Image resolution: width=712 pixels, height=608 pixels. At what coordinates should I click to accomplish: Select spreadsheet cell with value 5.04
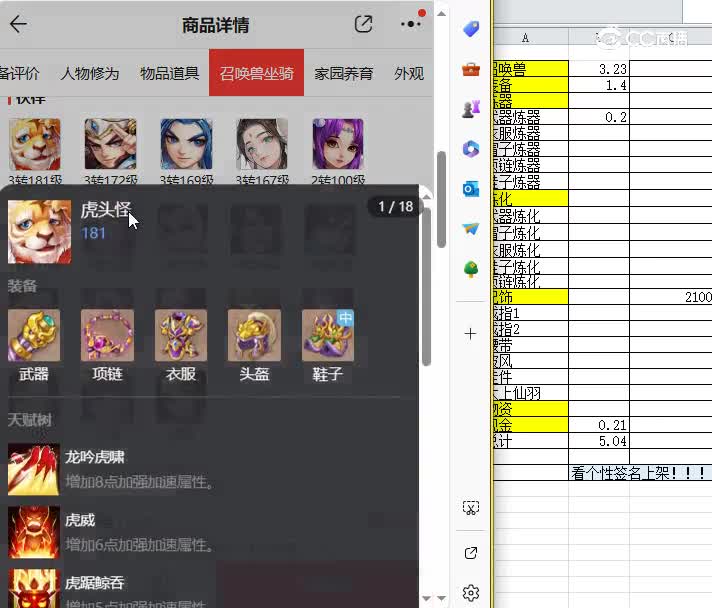coord(599,441)
